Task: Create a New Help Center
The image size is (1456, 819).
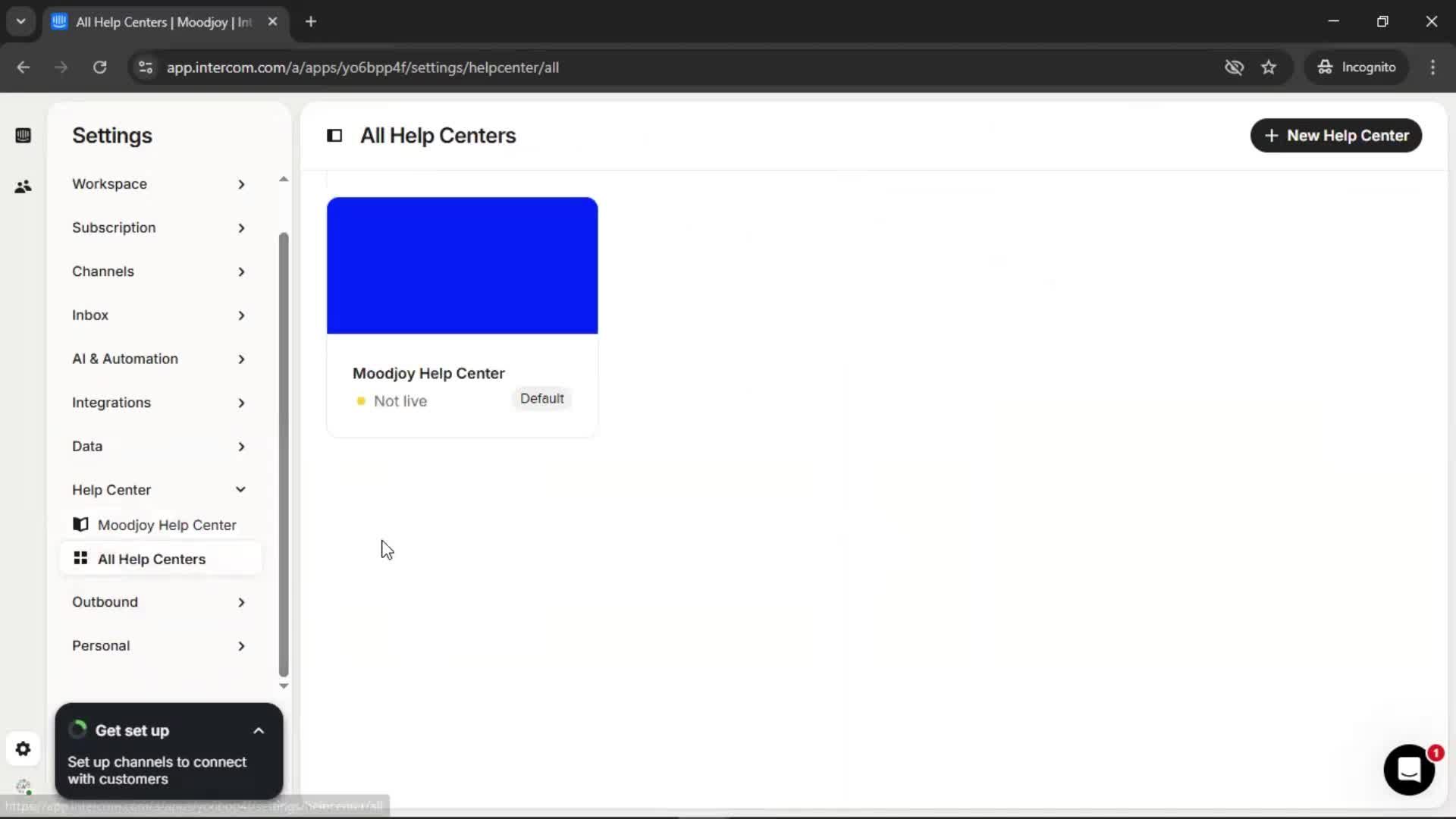Action: tap(1335, 136)
